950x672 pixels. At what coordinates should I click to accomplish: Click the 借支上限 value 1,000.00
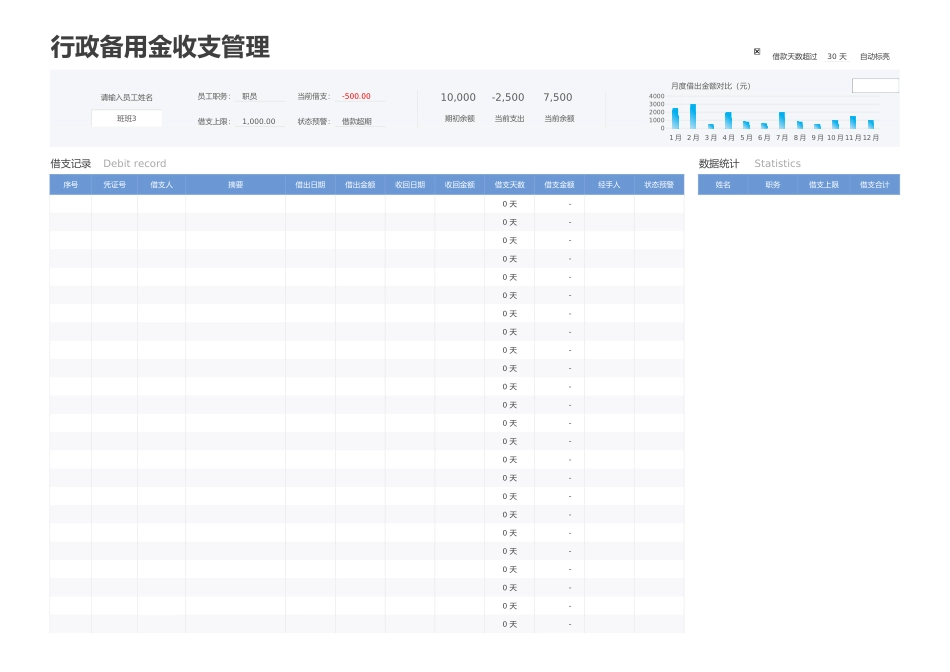click(258, 122)
